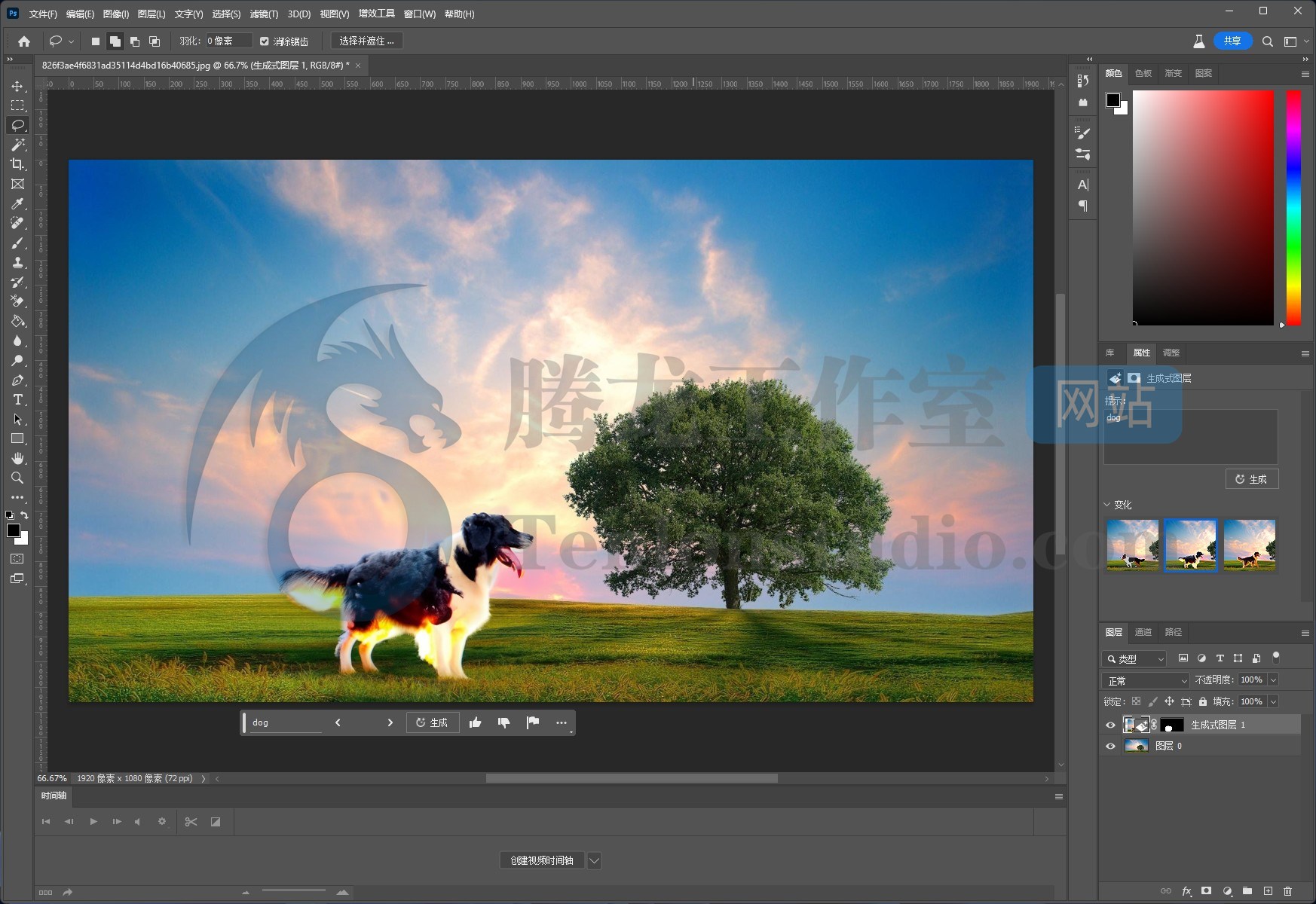The height and width of the screenshot is (904, 1316).
Task: Select New Selection mode button
Action: tap(95, 41)
